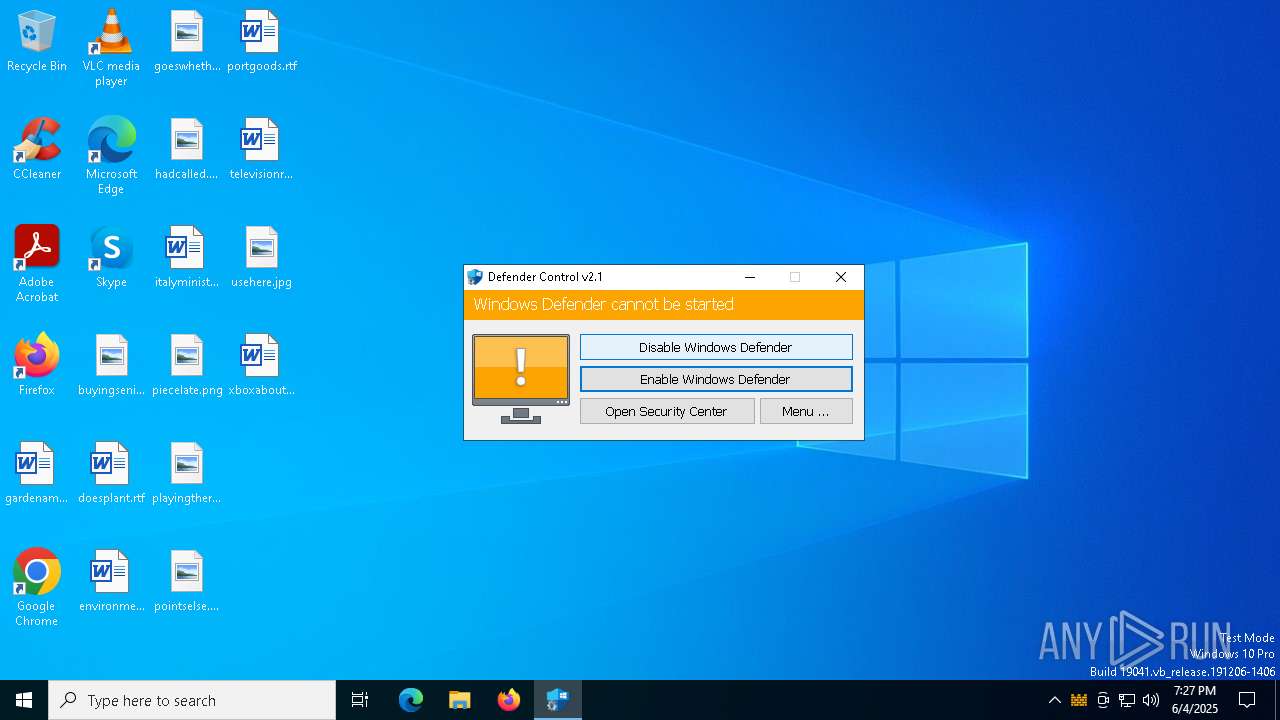Select the piecelate.png file
Image resolution: width=1280 pixels, height=720 pixels.
tap(187, 366)
